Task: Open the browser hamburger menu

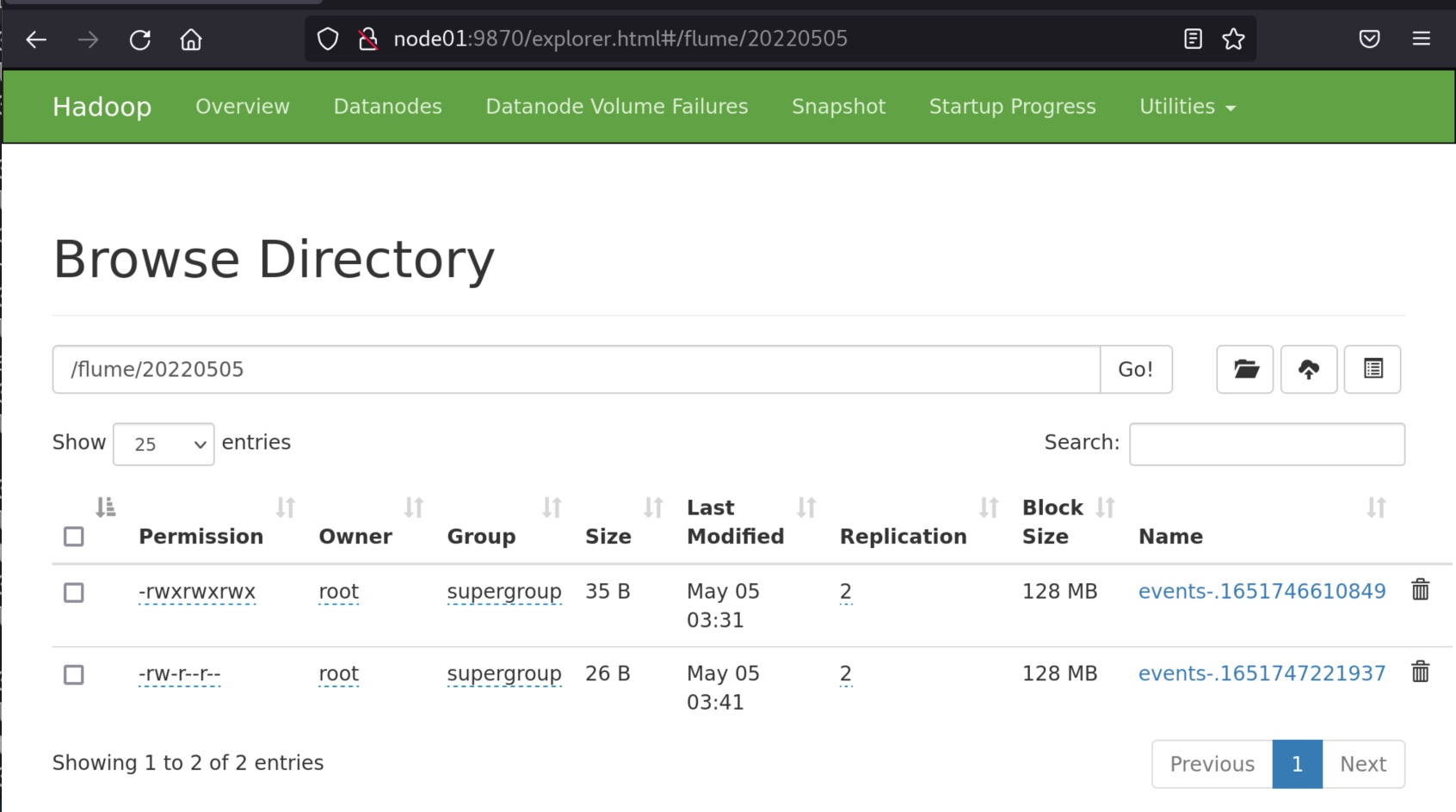Action: tap(1421, 39)
